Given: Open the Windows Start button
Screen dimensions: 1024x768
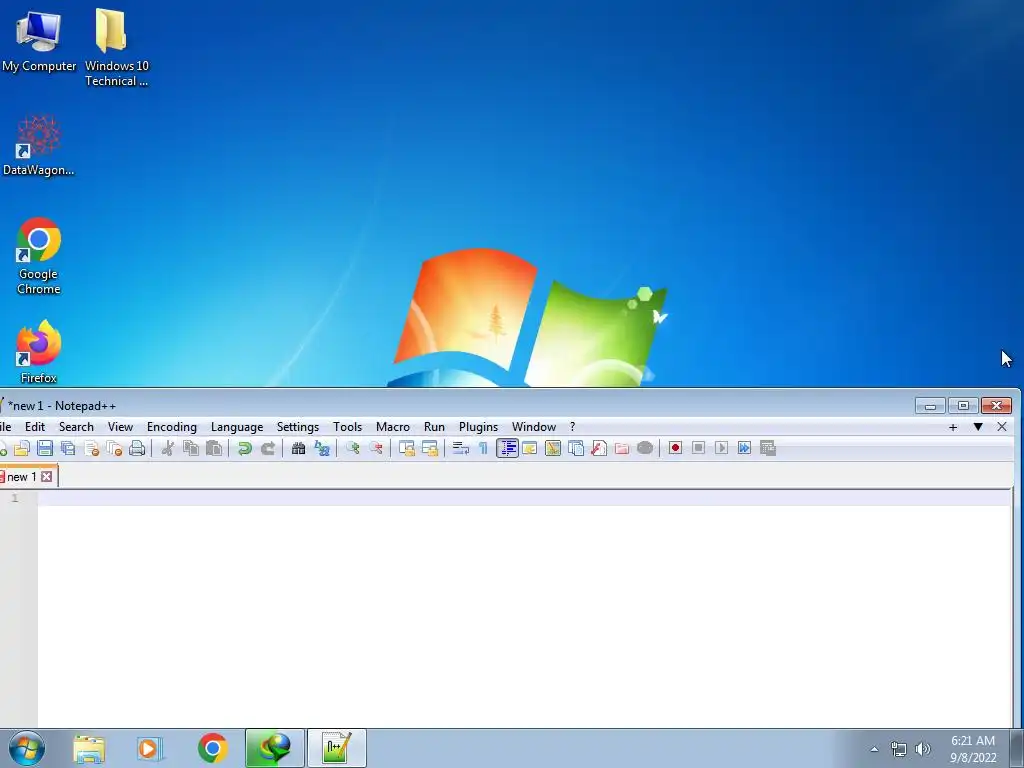Looking at the screenshot, I should [x=27, y=748].
